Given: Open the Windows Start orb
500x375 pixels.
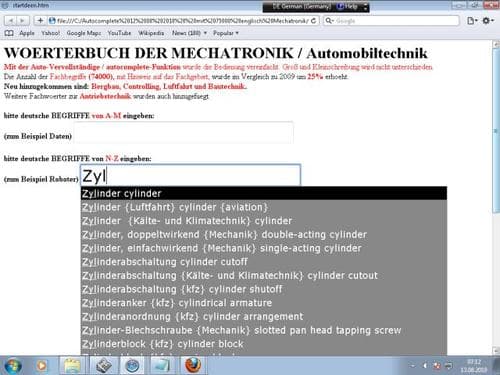Looking at the screenshot, I should [x=13, y=366].
